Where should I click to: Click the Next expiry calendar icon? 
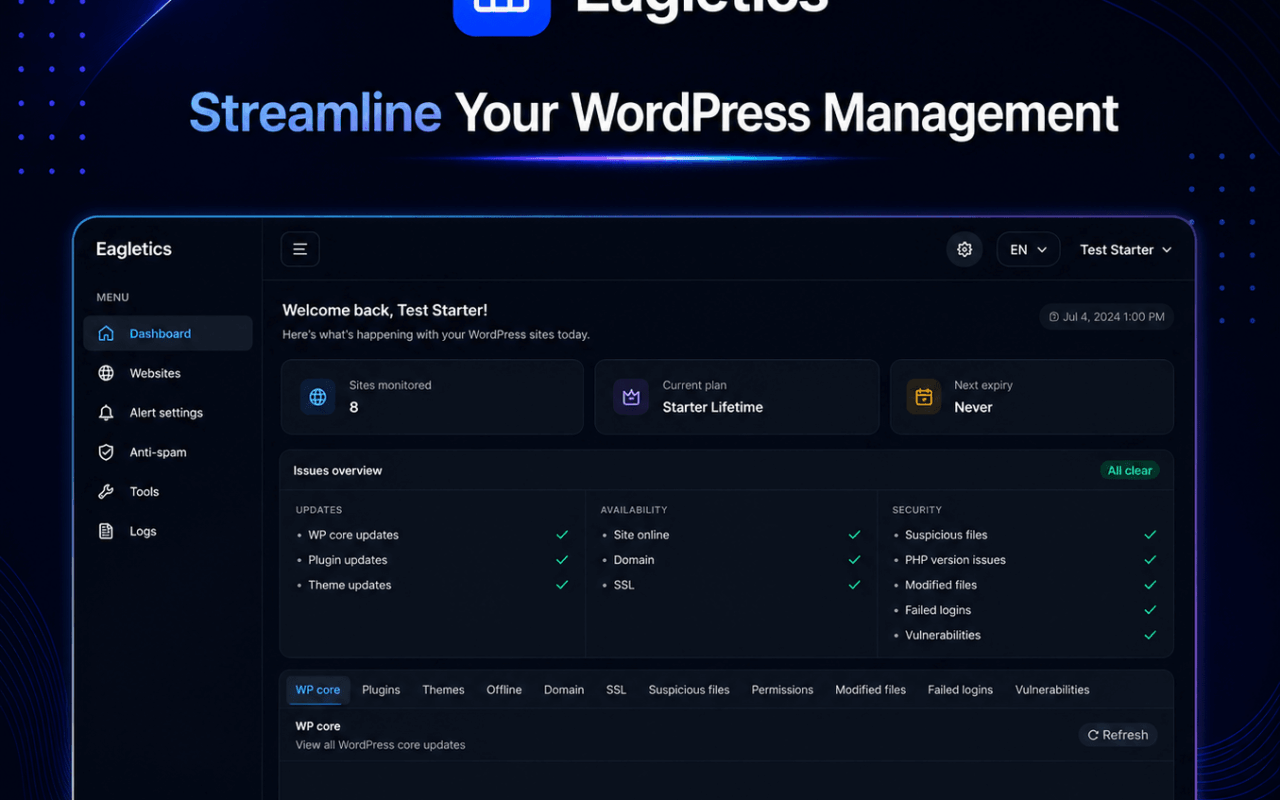pyautogui.click(x=924, y=397)
